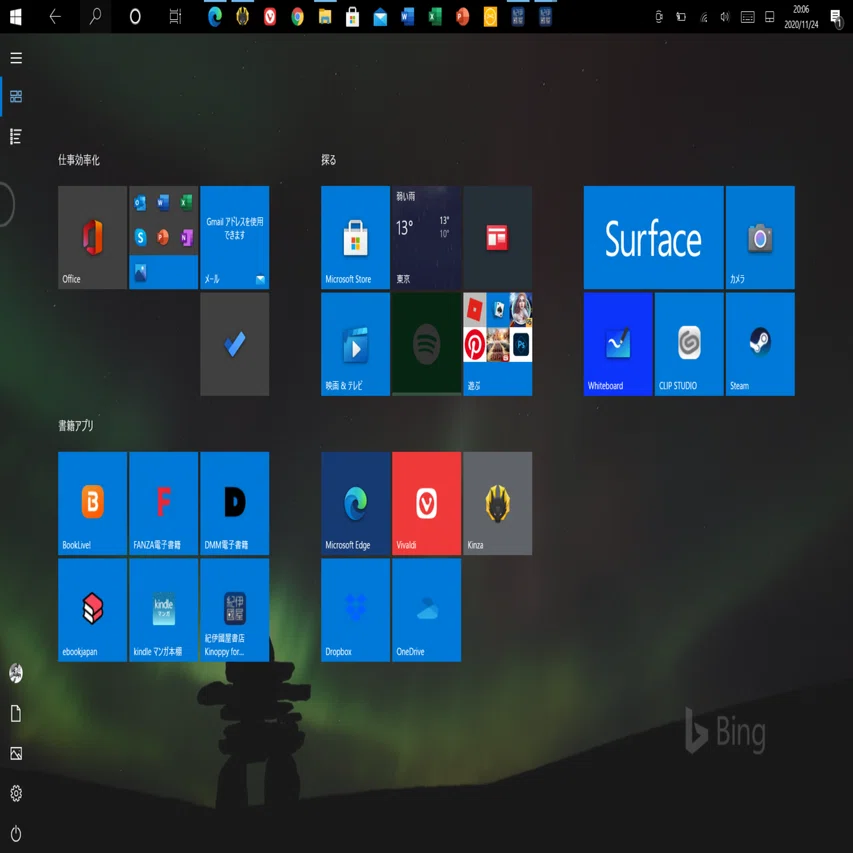Launch the ebookjapan tile
Screen dimensions: 853x853
pos(92,610)
